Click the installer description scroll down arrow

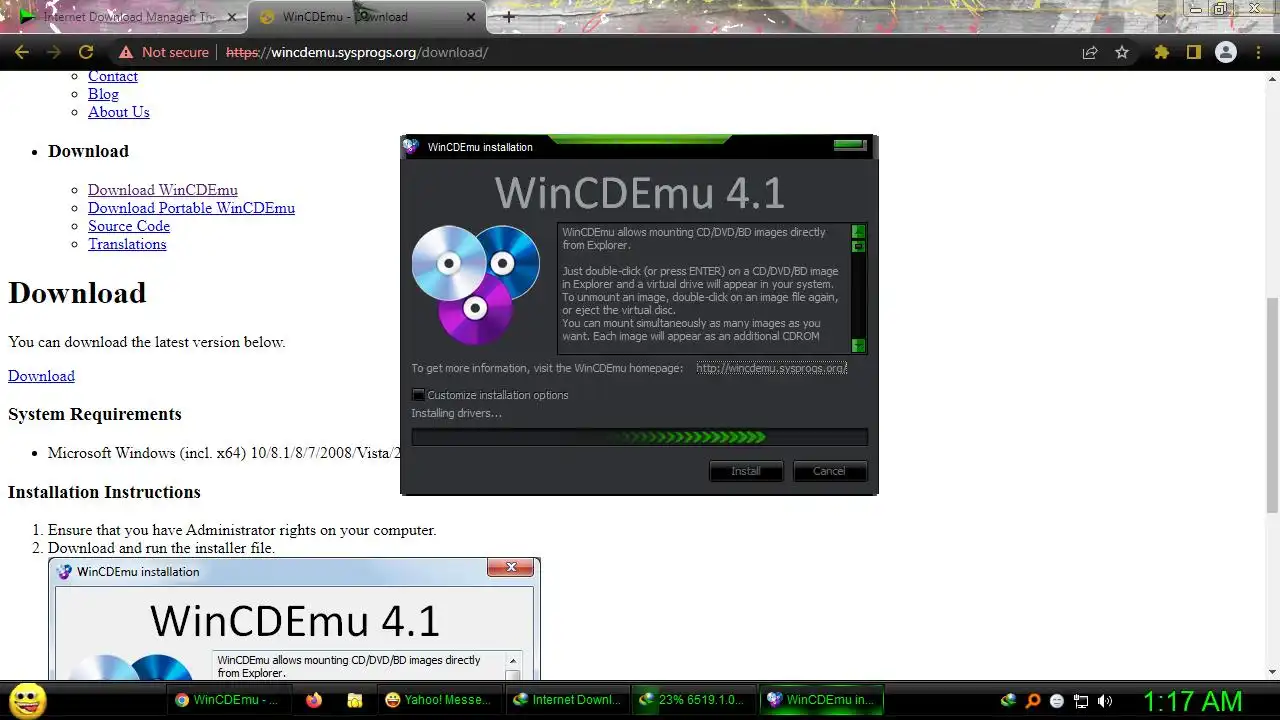click(858, 345)
